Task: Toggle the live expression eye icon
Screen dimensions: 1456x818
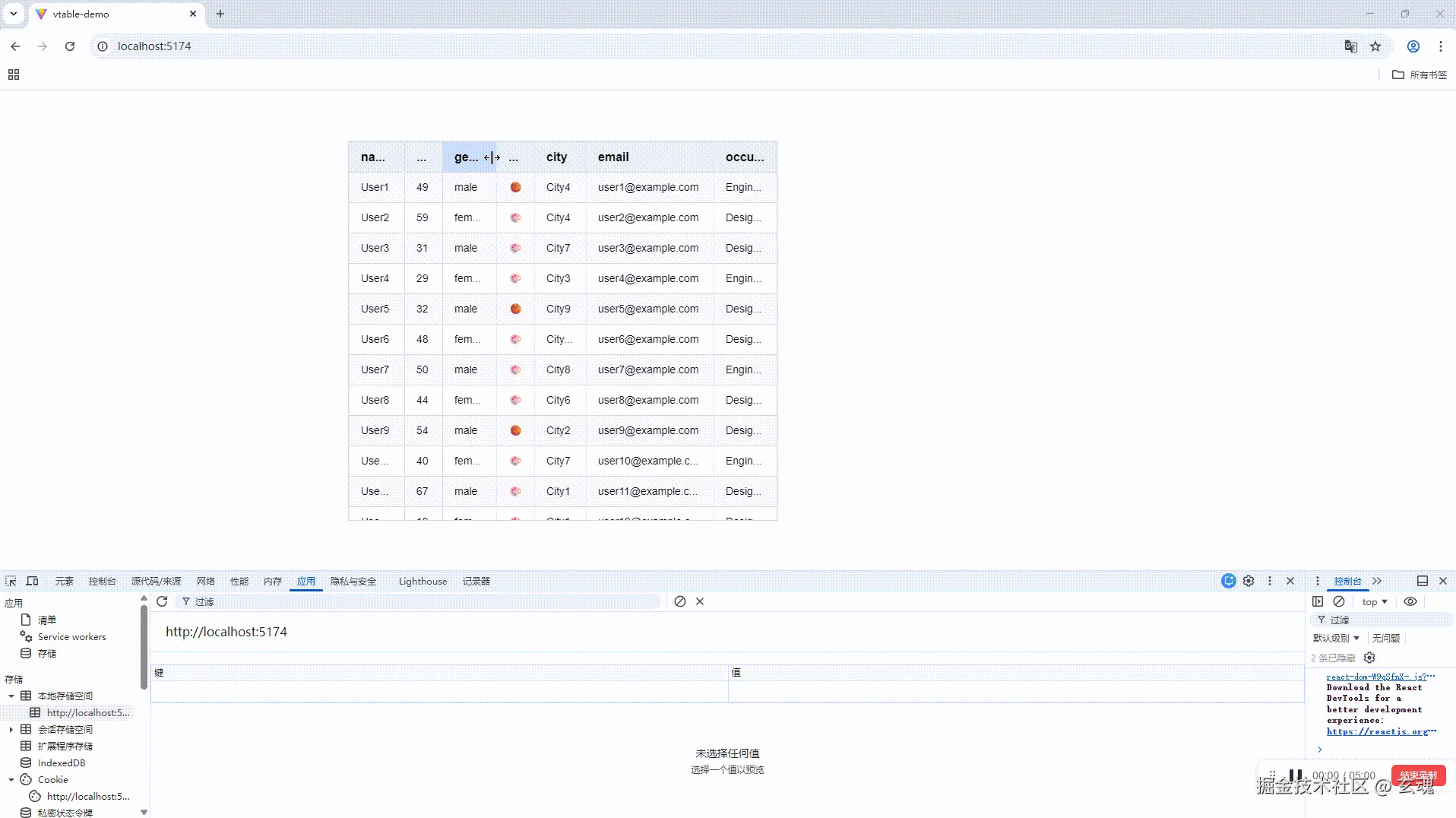Action: coord(1410,601)
